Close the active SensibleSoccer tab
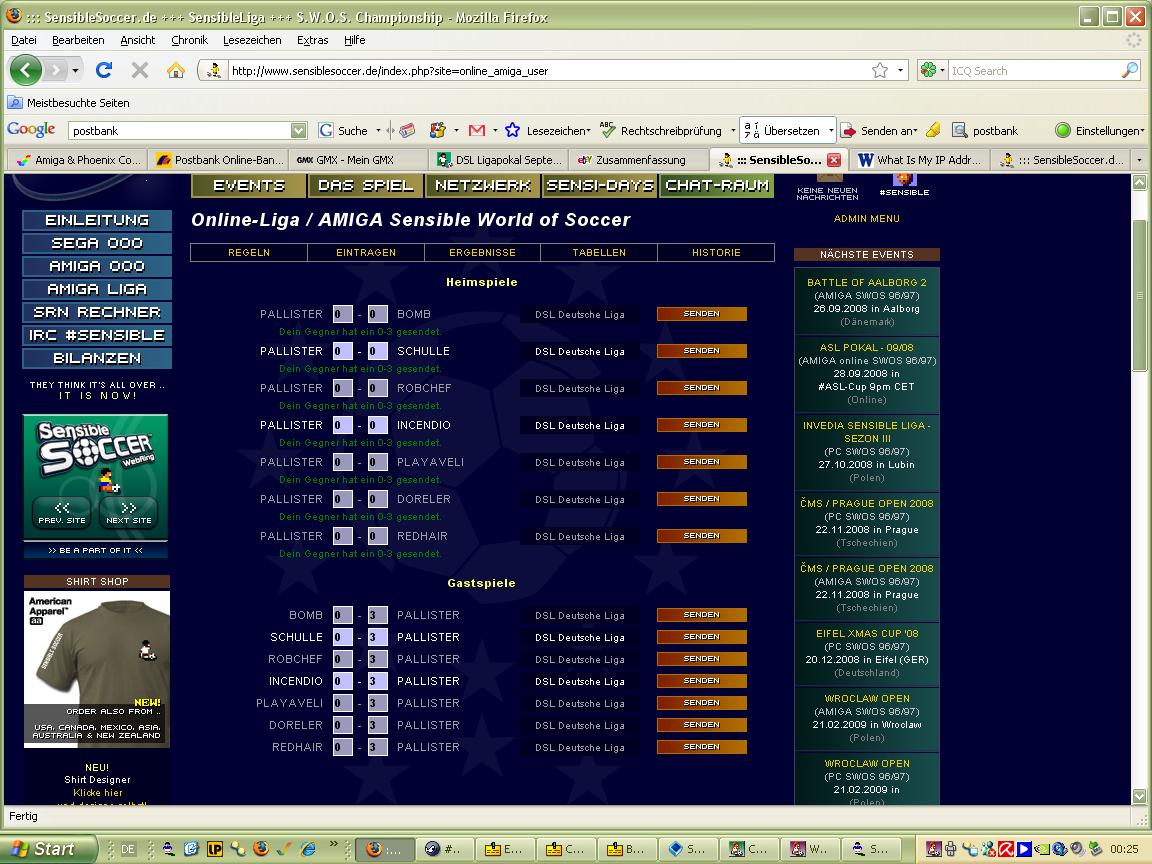1152x864 pixels. pyautogui.click(x=834, y=160)
